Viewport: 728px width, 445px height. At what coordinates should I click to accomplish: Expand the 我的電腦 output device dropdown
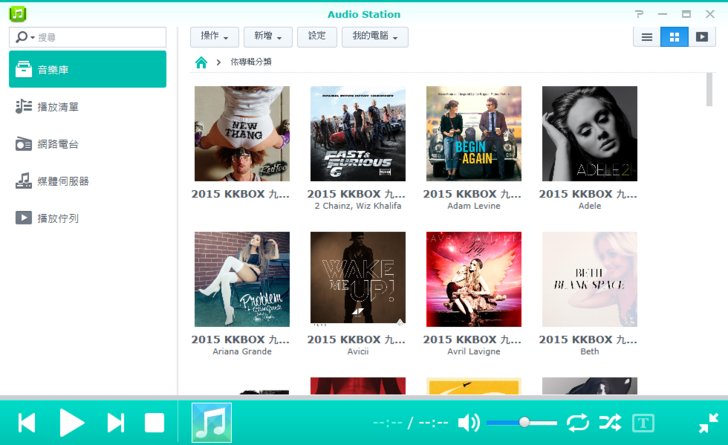(375, 37)
